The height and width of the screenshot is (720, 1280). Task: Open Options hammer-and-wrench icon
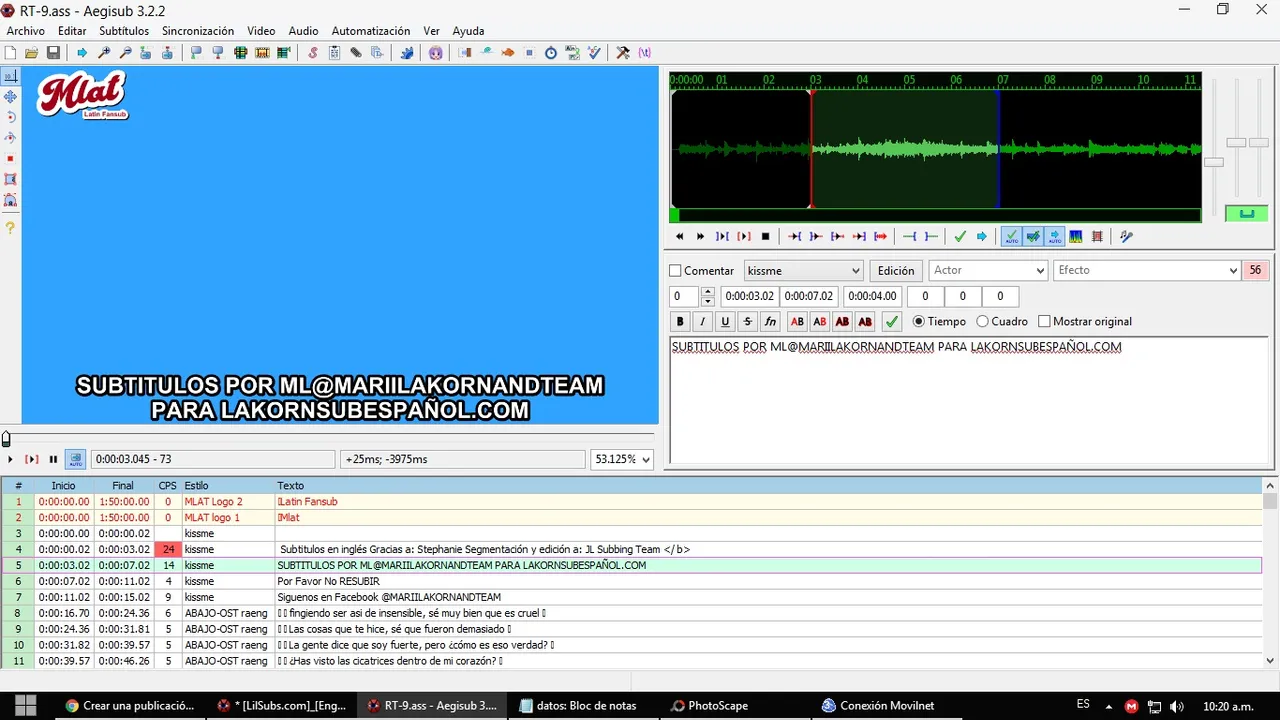click(622, 53)
